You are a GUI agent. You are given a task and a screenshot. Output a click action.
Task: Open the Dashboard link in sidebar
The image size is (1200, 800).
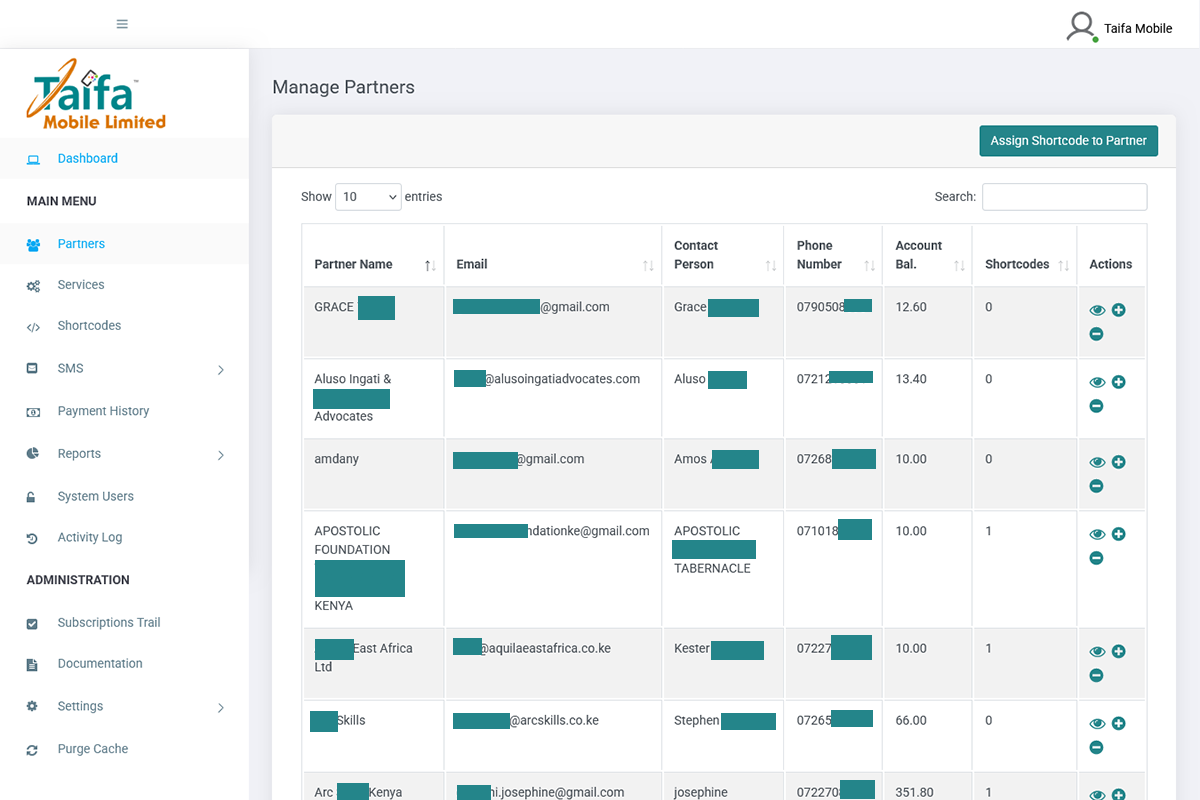87,158
